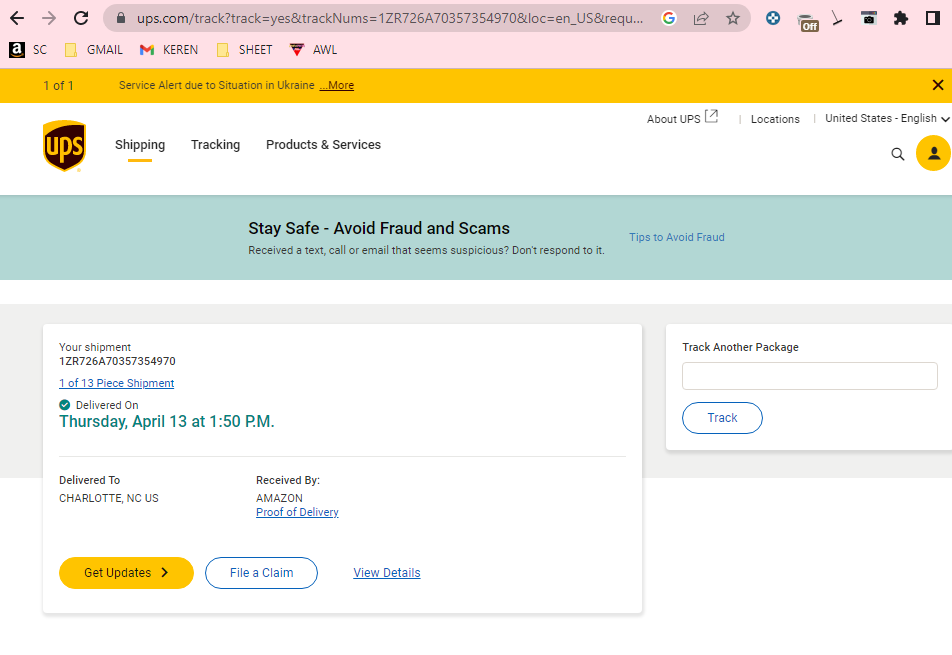This screenshot has width=952, height=655.
Task: Click the browser forward arrow
Action: (49, 18)
